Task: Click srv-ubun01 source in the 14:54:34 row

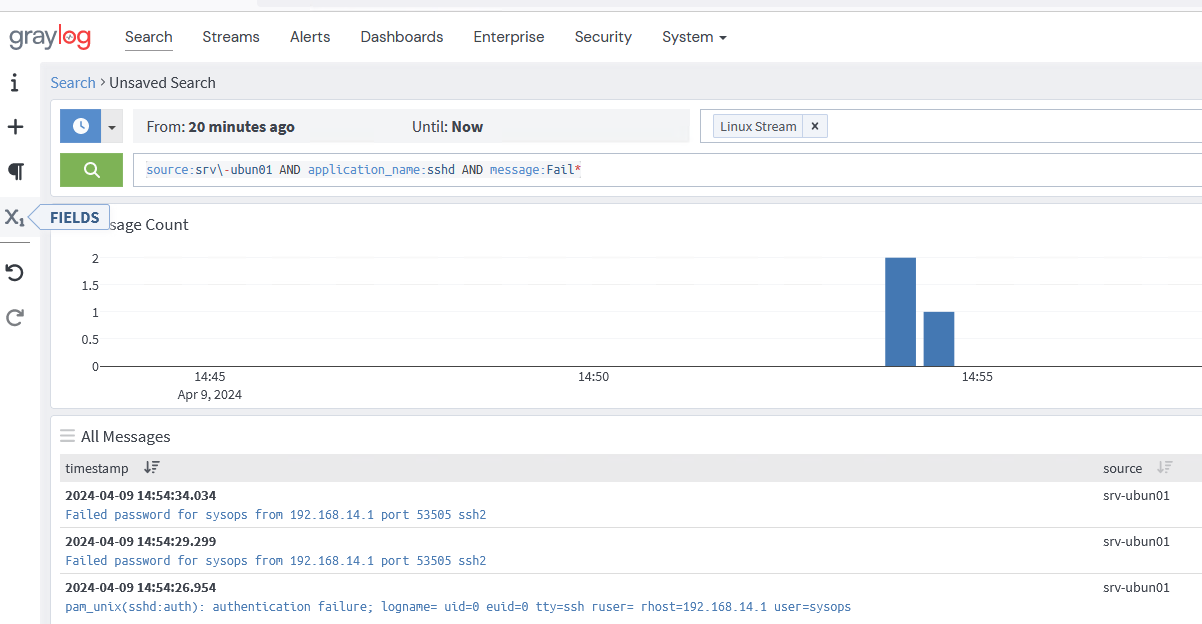Action: point(1136,495)
